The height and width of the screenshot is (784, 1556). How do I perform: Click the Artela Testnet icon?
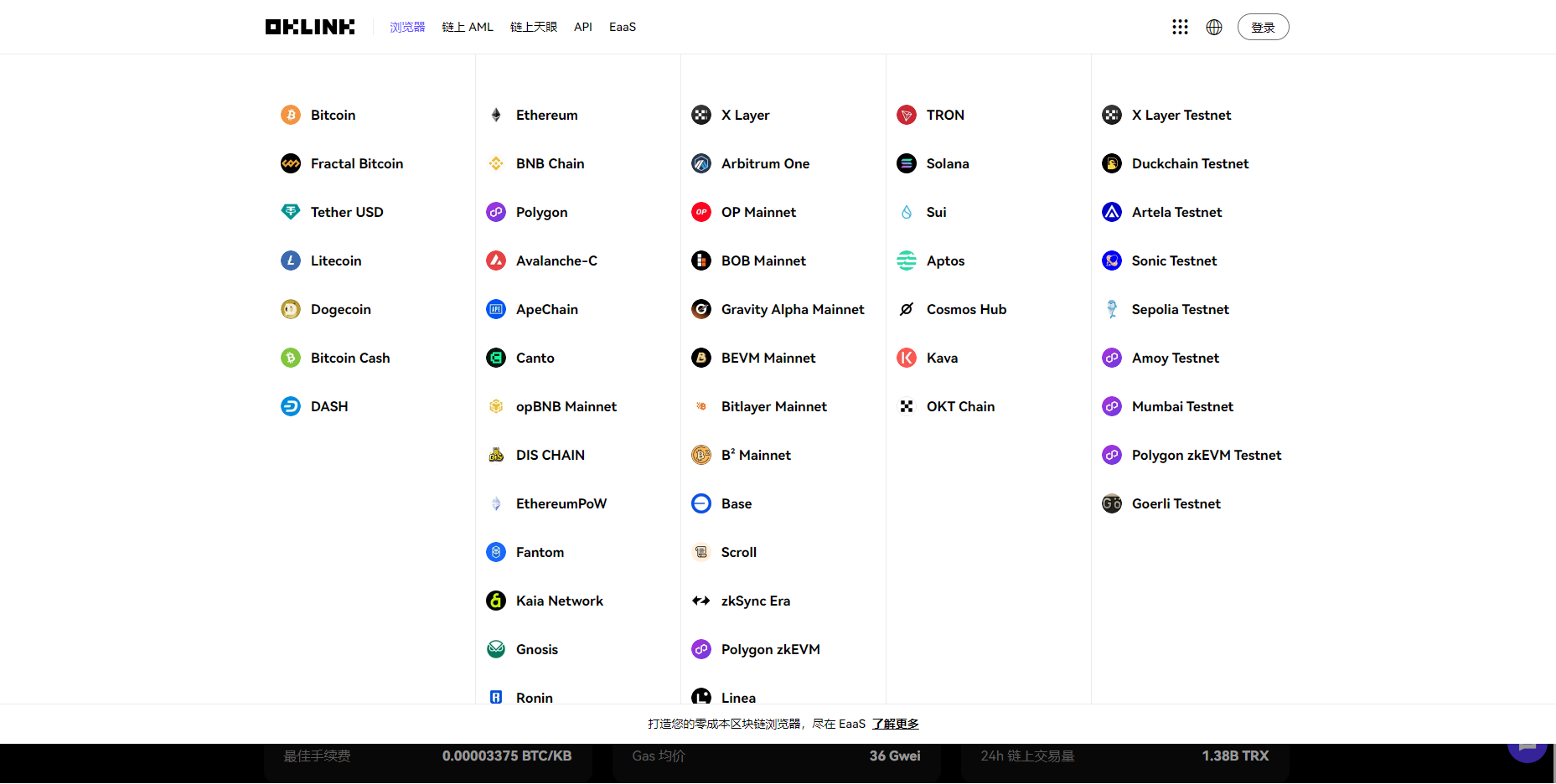tap(1112, 212)
